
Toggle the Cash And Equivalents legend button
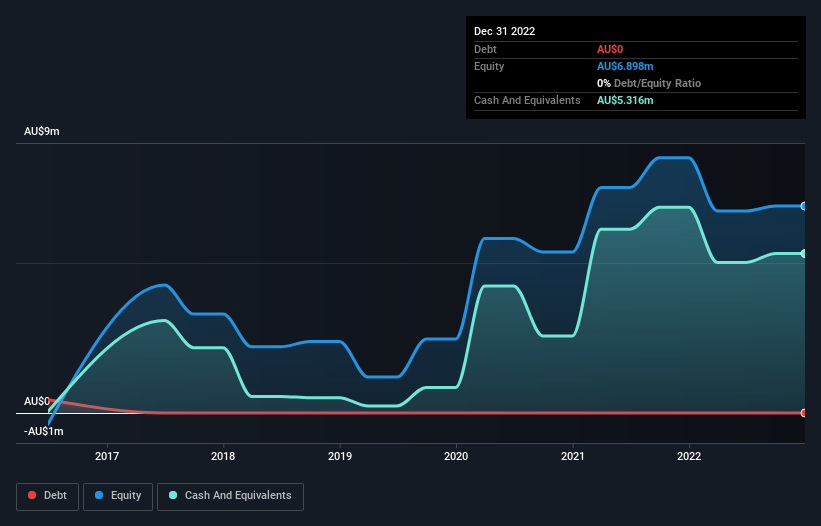pos(230,496)
